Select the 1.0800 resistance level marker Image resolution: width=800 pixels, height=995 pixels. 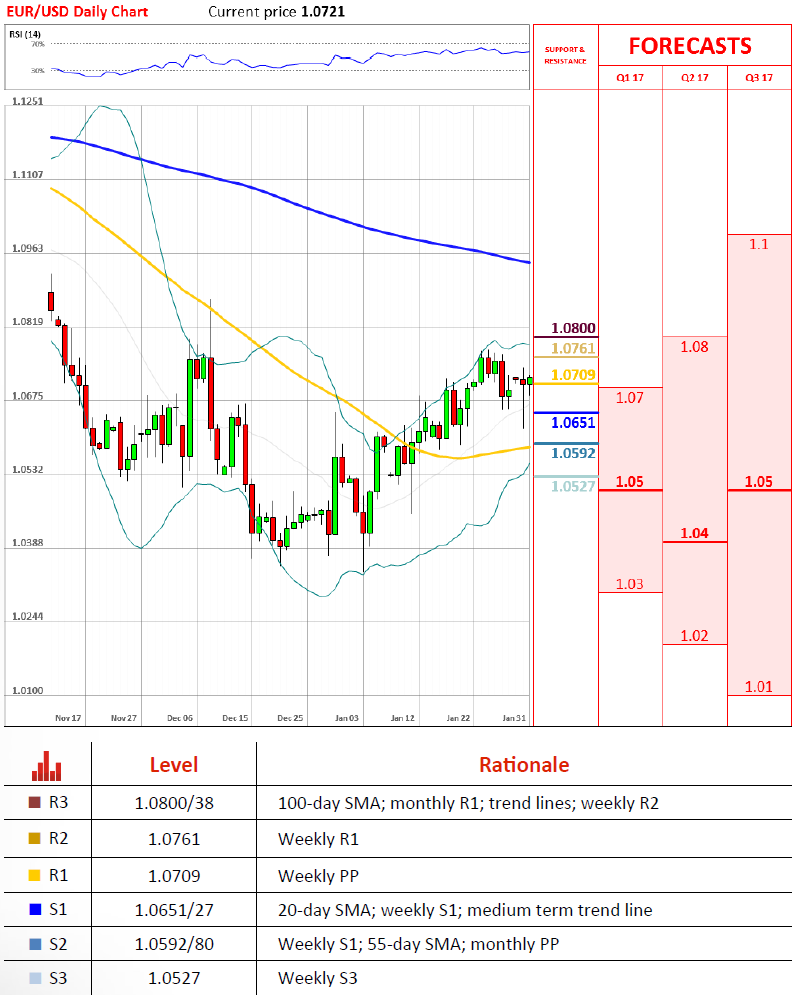[x=575, y=328]
